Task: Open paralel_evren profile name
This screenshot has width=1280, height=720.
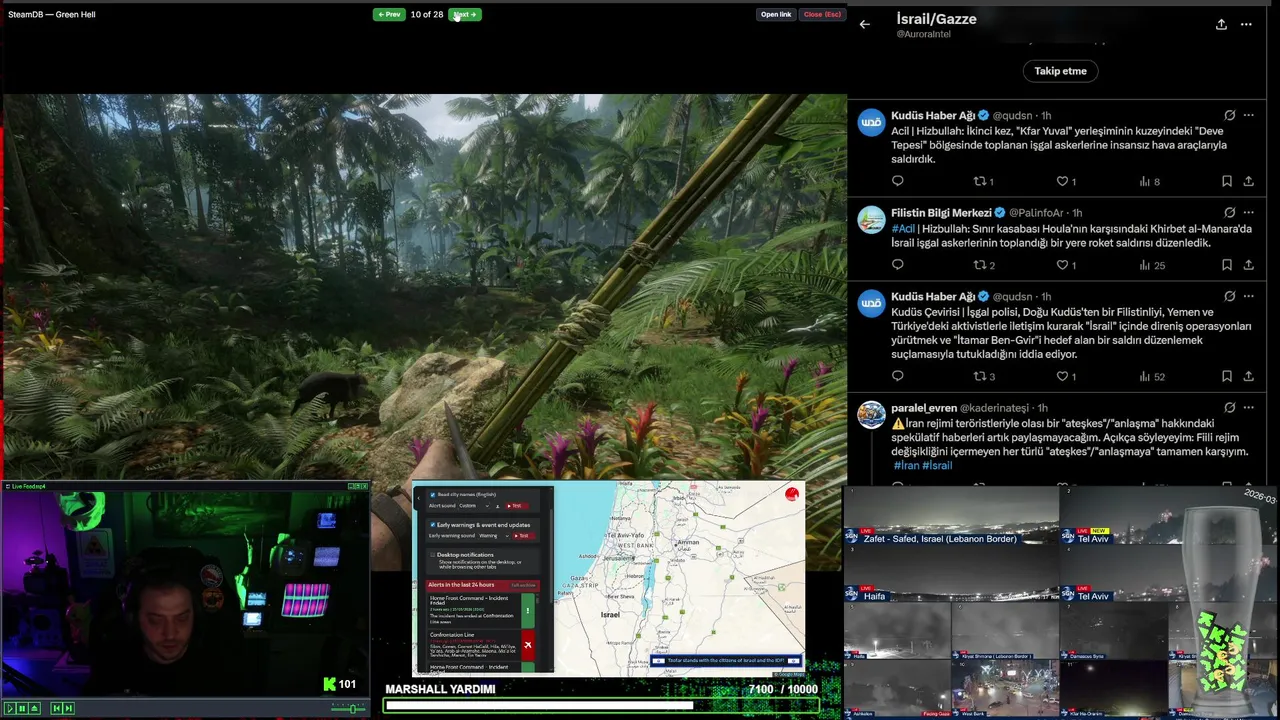Action: click(924, 408)
